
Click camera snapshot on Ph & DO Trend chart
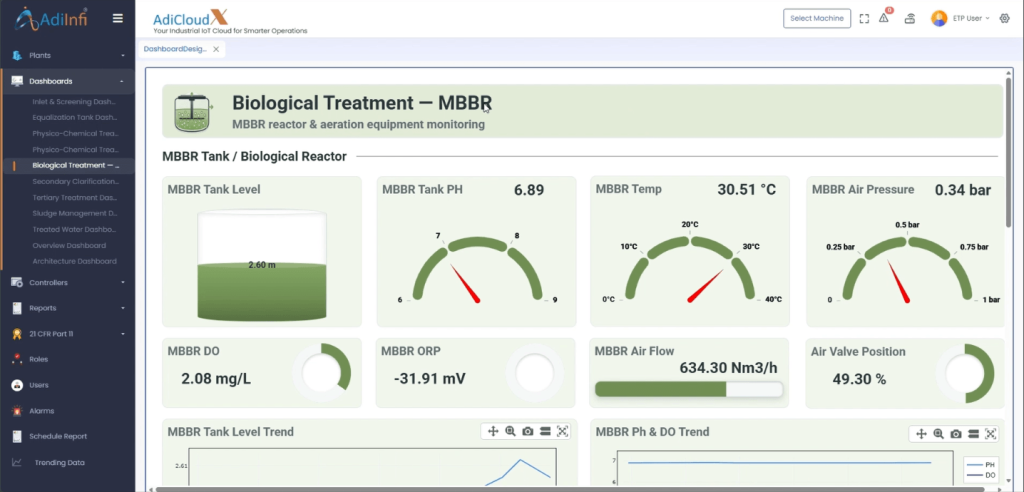pyautogui.click(x=956, y=434)
